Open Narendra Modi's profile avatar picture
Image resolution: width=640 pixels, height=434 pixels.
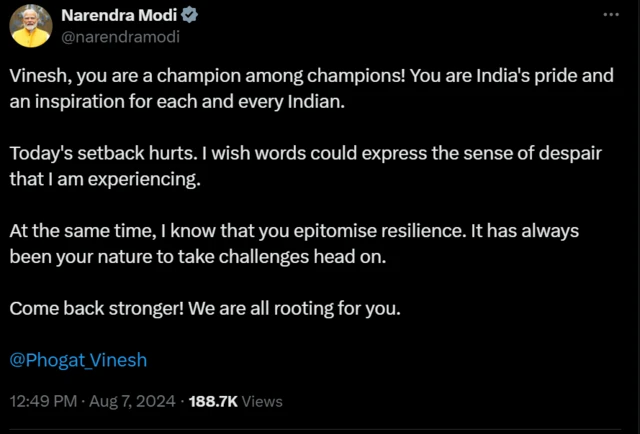(x=31, y=26)
